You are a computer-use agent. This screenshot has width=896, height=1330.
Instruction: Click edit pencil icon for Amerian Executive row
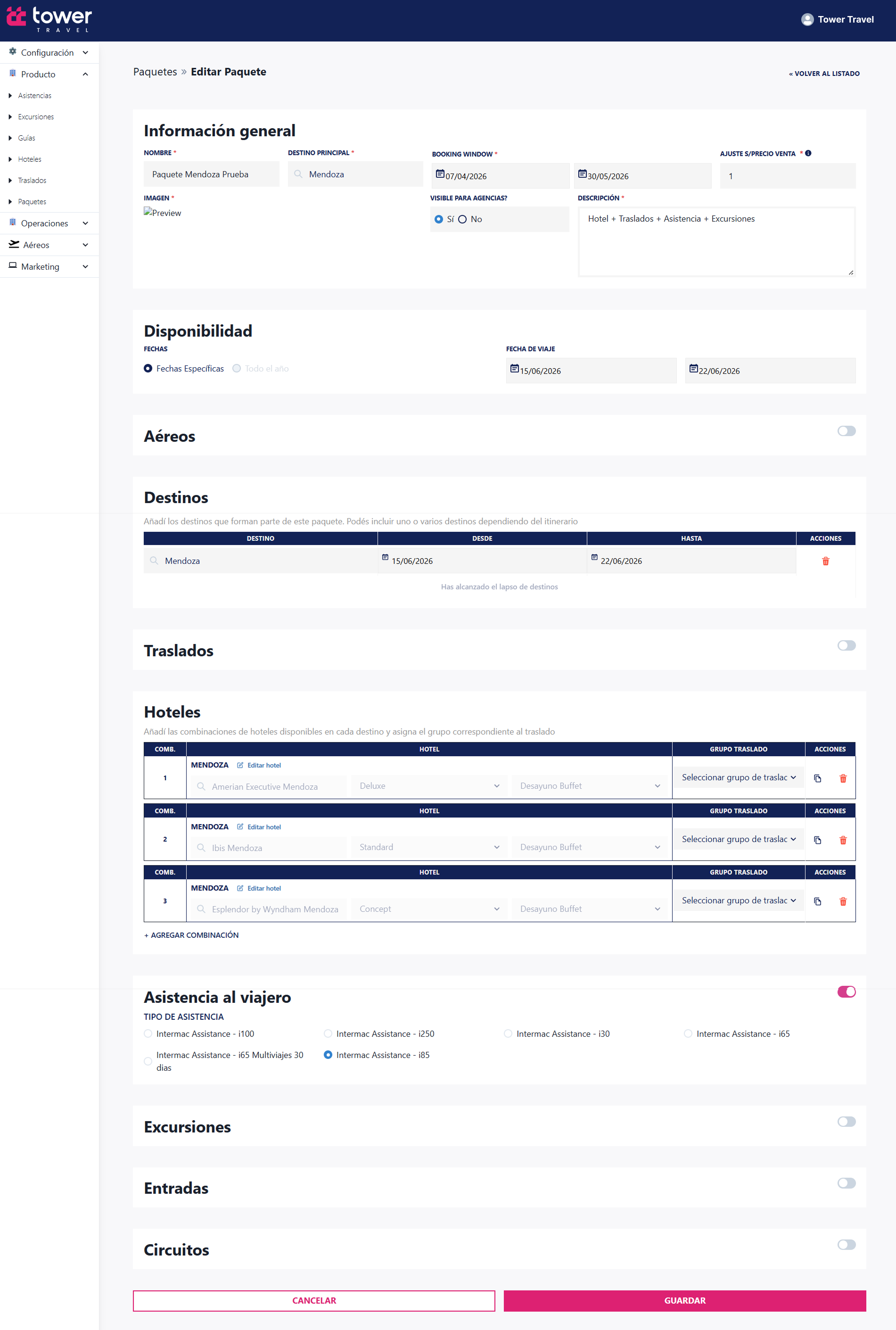240,765
